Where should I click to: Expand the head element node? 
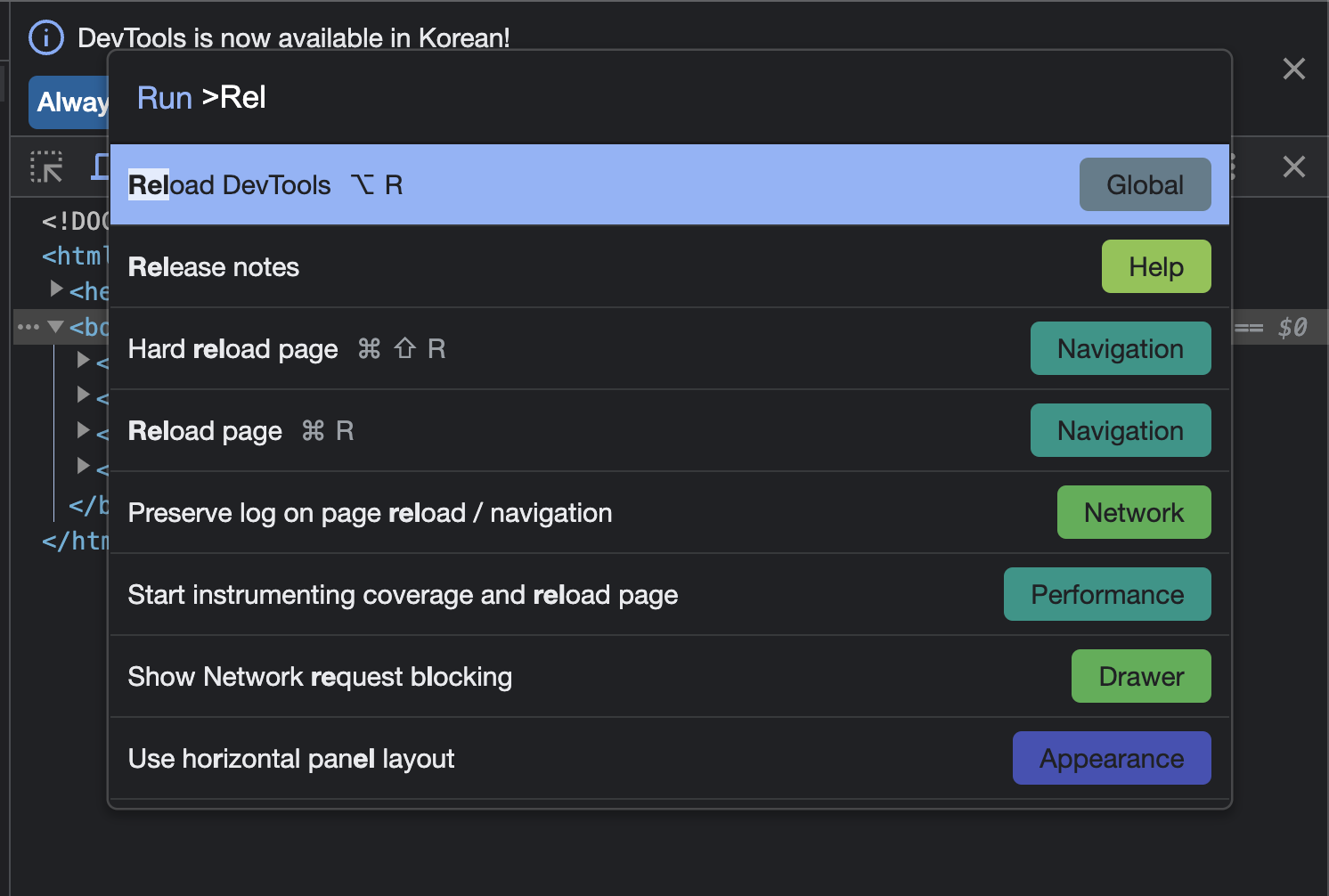tap(56, 289)
